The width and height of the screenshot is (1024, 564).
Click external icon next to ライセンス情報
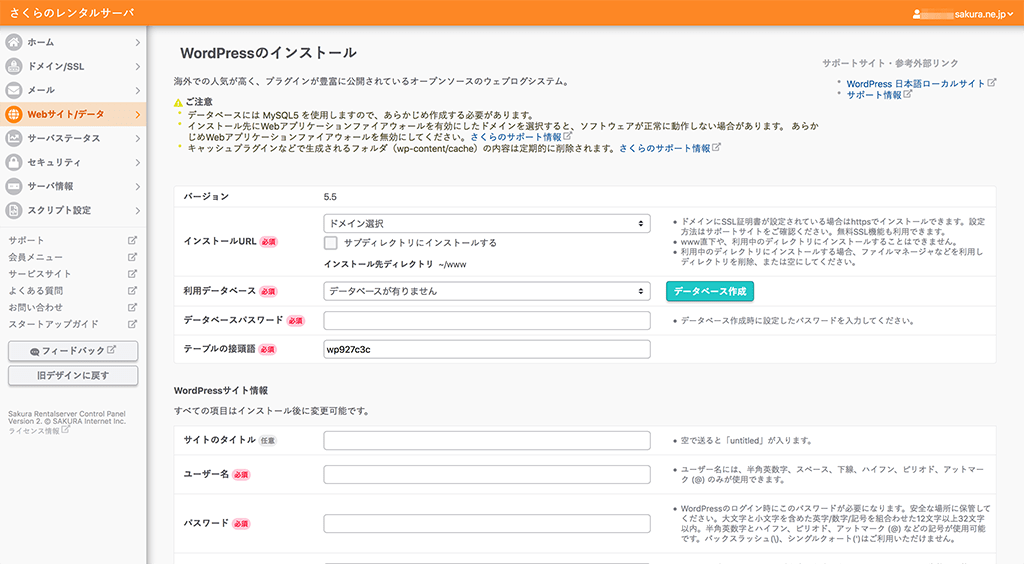[x=65, y=430]
